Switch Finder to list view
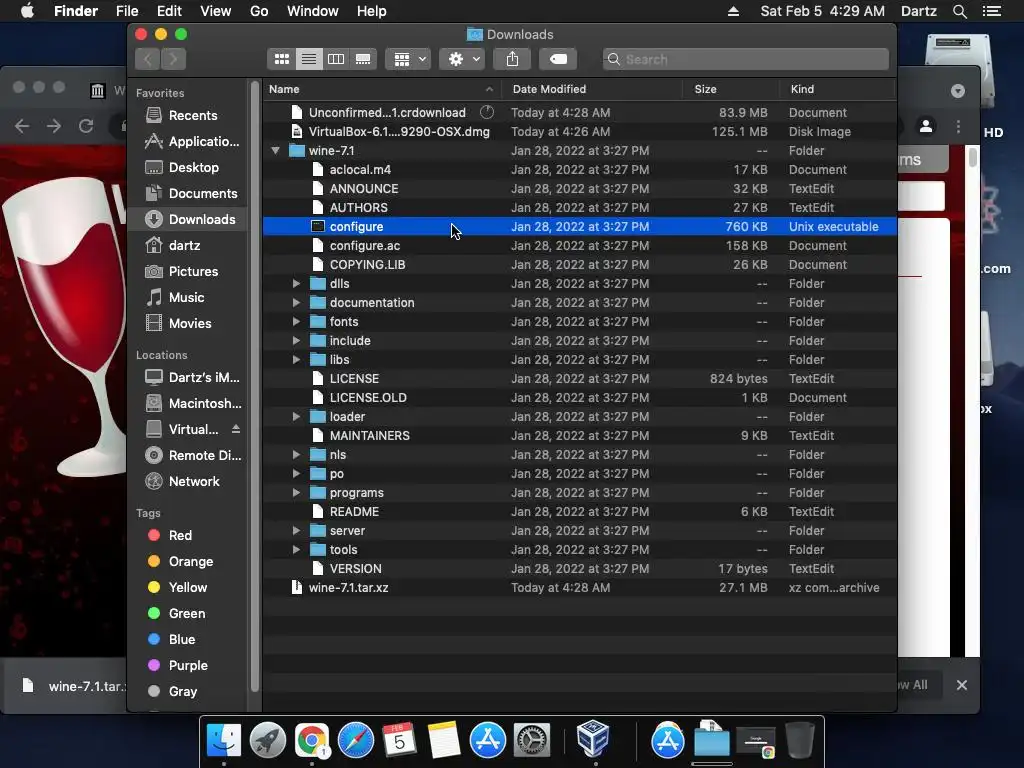This screenshot has width=1024, height=768. point(309,59)
